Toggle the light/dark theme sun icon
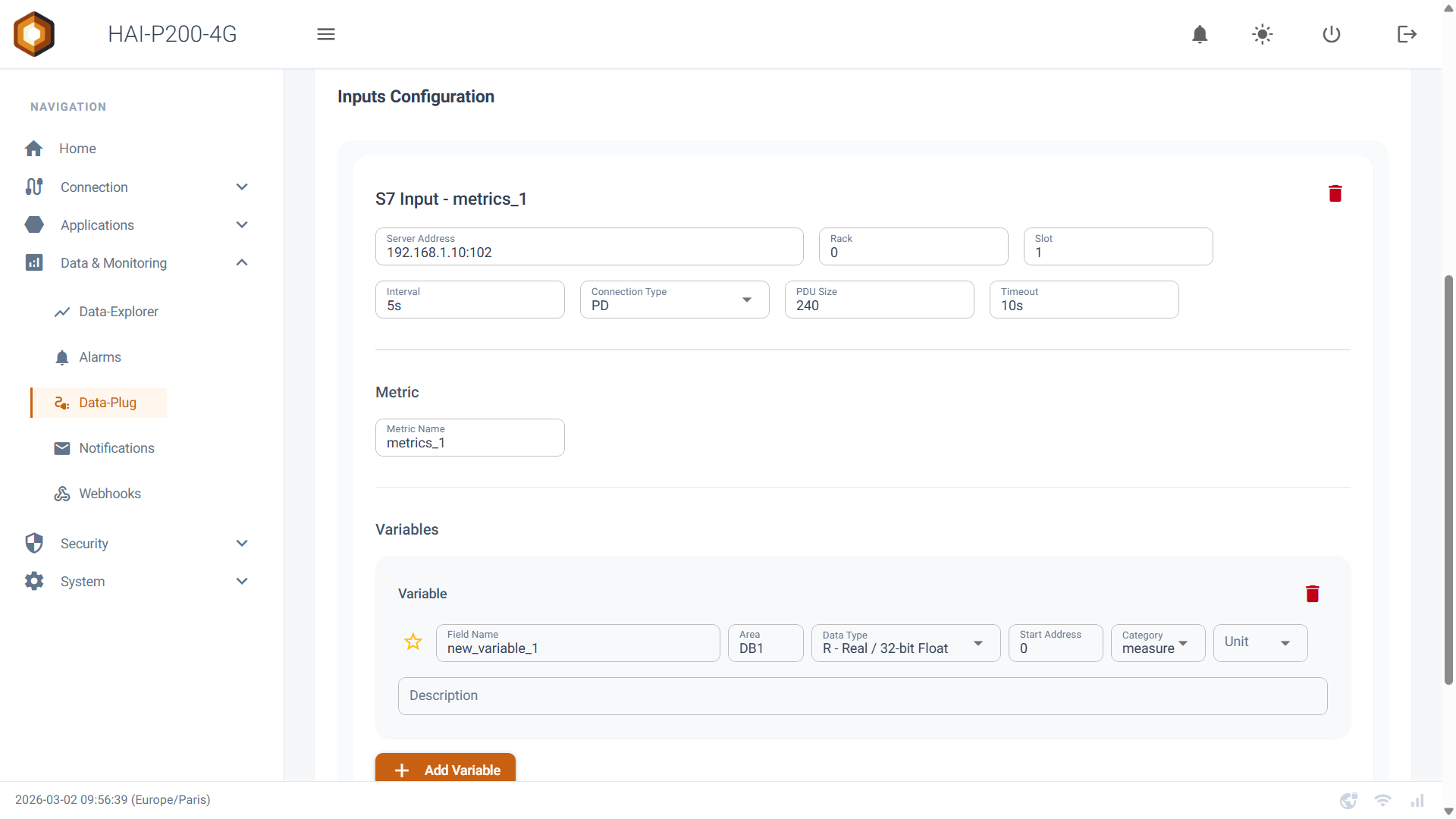 (1262, 34)
